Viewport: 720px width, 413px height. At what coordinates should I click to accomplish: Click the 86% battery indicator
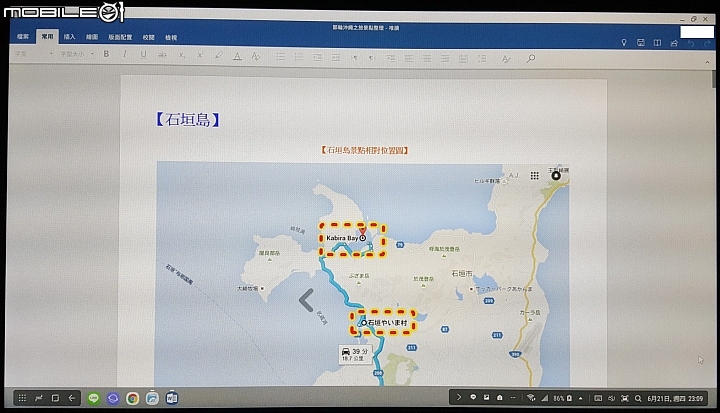click(x=562, y=398)
